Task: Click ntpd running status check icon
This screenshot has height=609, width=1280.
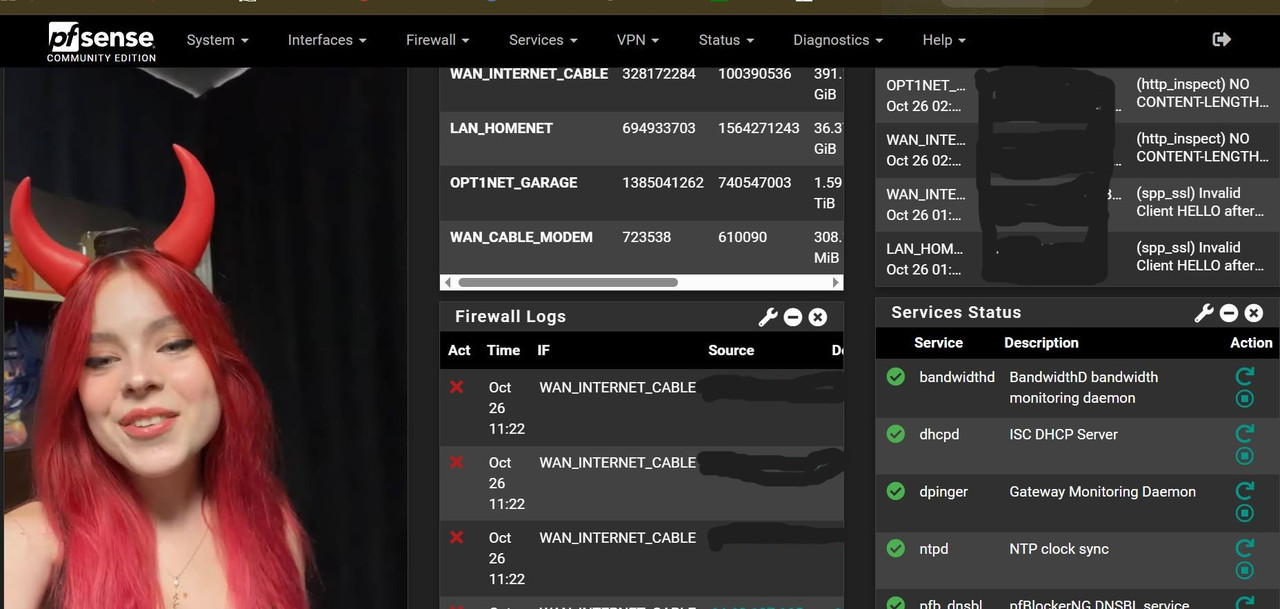Action: click(896, 548)
